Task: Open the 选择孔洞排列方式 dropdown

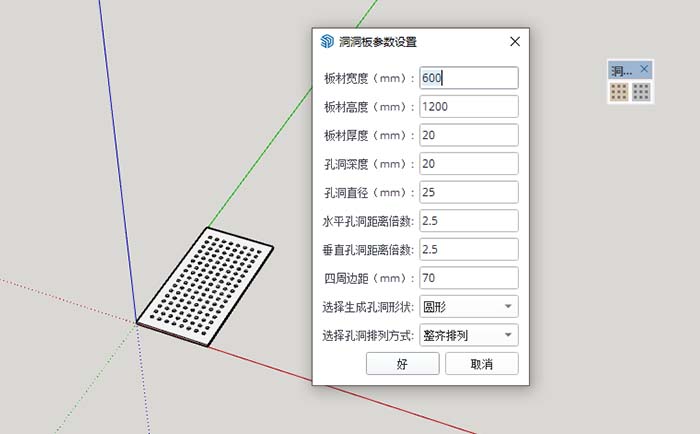Action: click(x=469, y=335)
